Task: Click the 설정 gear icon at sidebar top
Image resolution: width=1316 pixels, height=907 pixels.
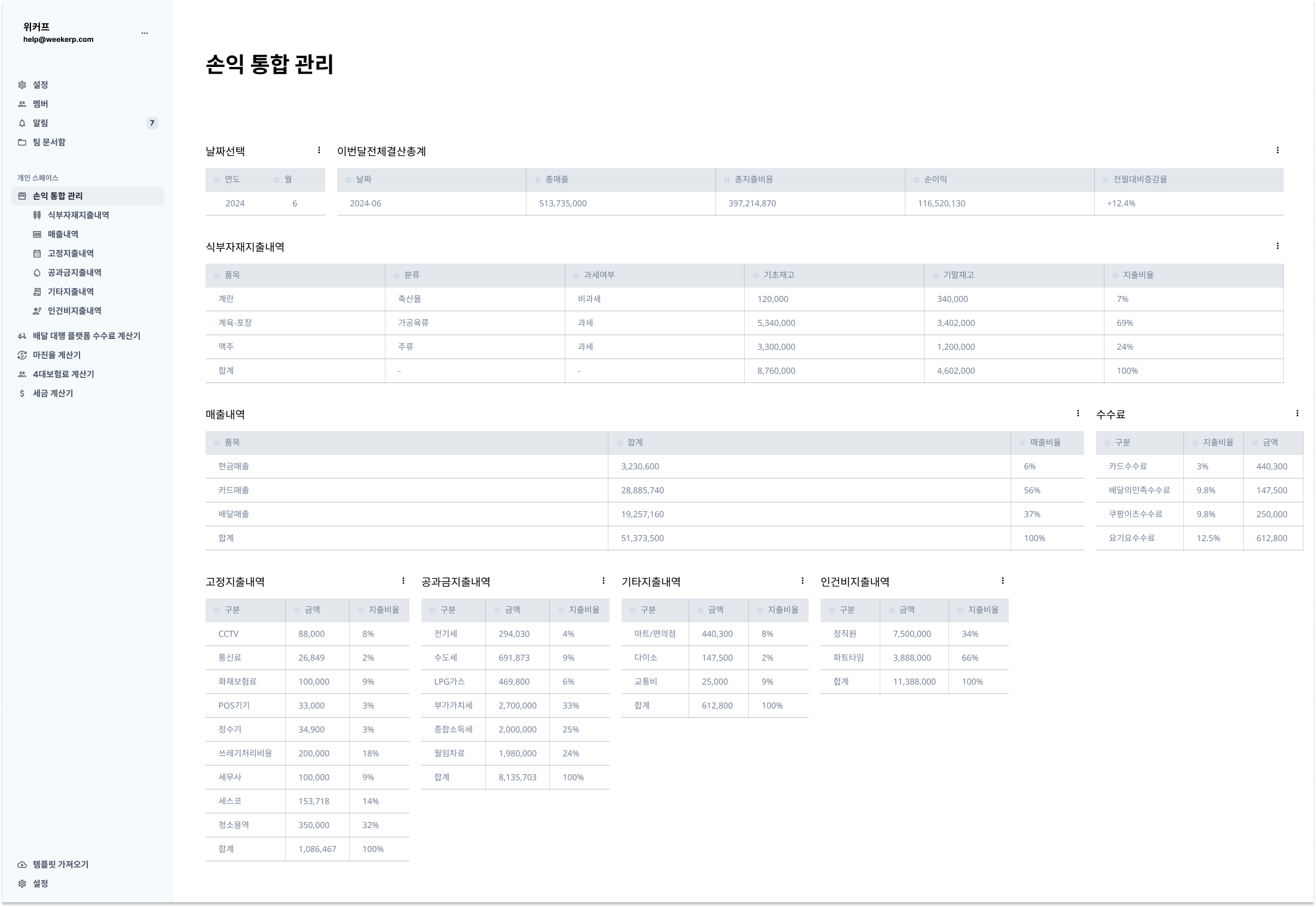Action: coord(22,85)
